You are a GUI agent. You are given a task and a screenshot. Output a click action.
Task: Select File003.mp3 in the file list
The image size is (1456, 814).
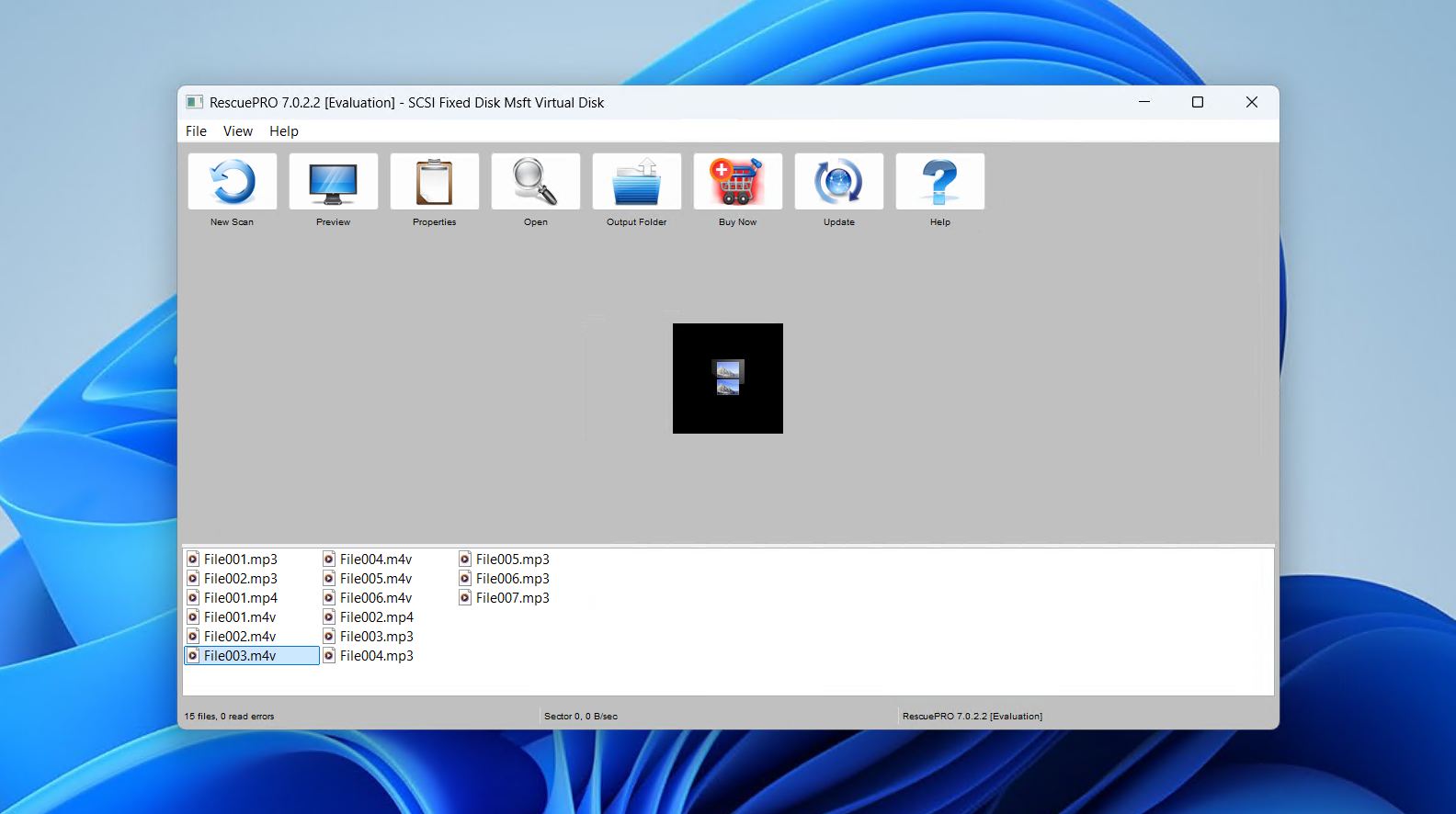pyautogui.click(x=376, y=637)
